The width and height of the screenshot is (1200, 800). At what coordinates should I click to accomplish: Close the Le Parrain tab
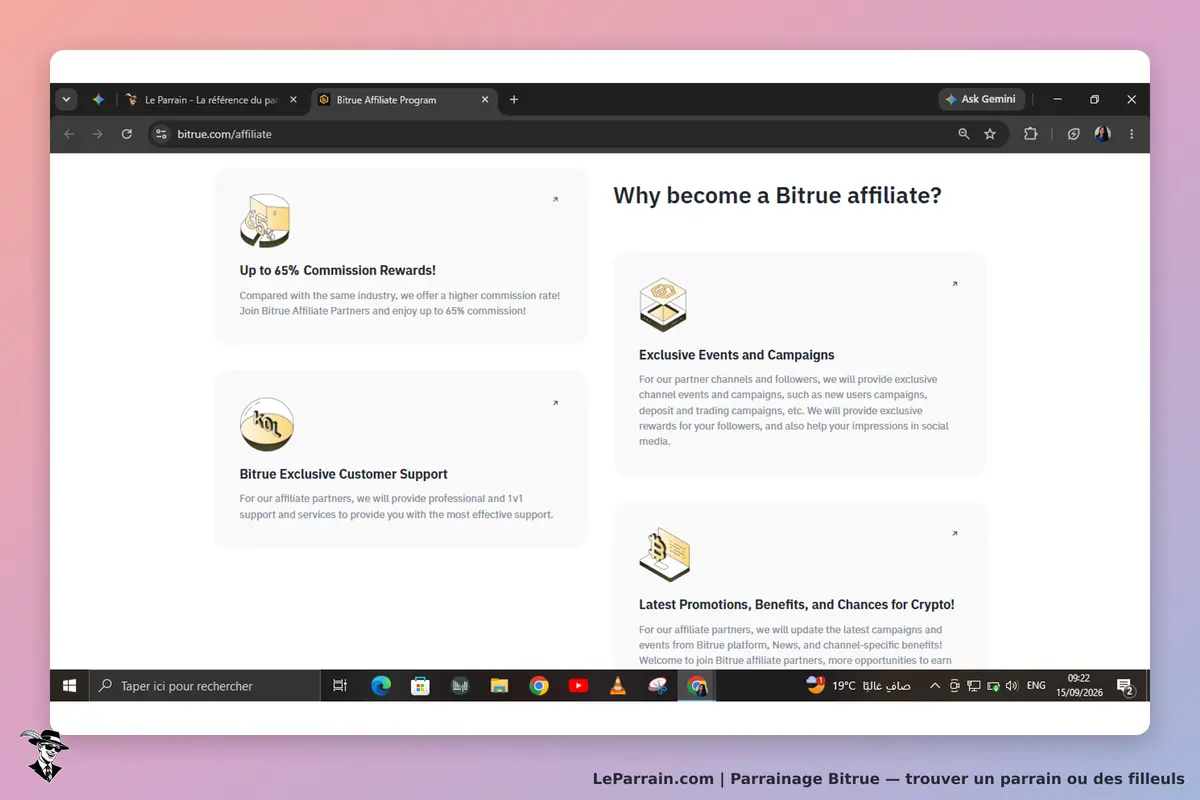[x=293, y=100]
